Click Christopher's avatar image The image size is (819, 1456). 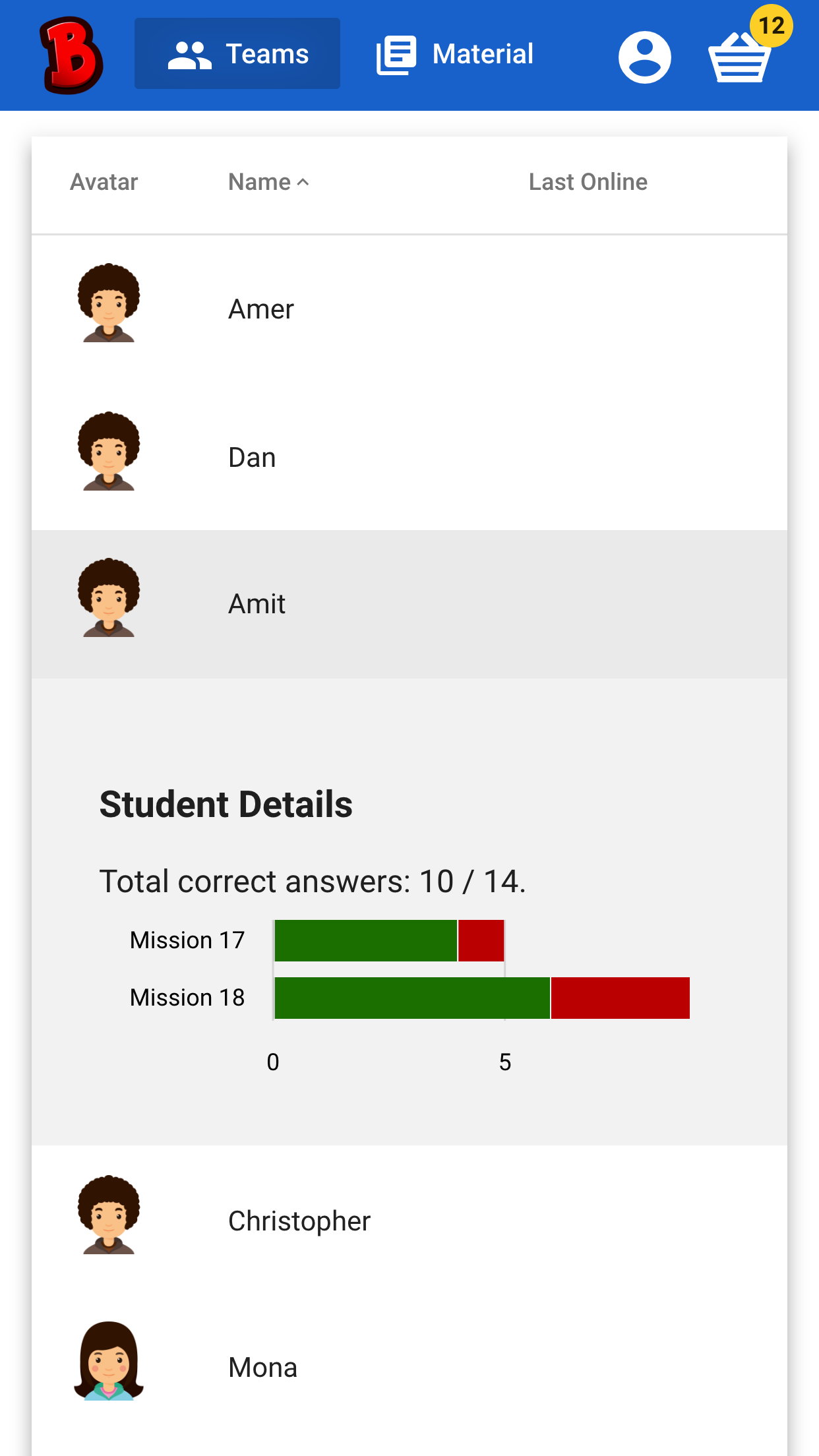109,1215
